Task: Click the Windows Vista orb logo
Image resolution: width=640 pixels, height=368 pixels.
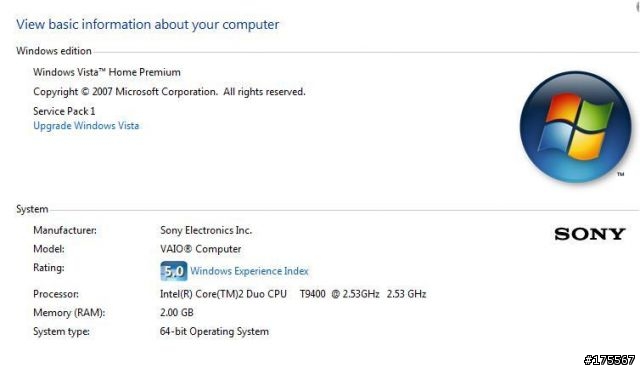Action: [x=576, y=127]
